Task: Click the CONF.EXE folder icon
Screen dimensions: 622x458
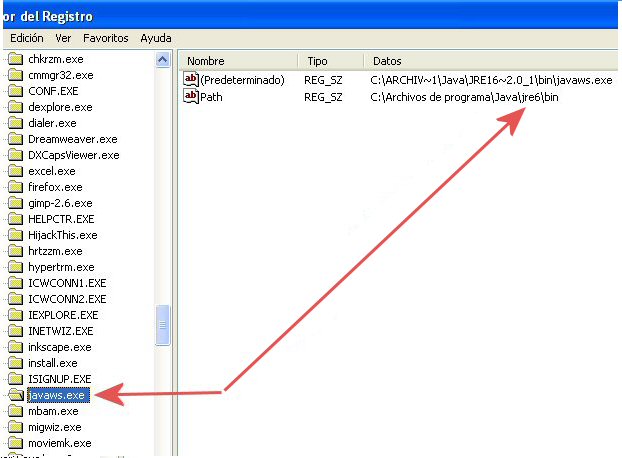Action: [15, 91]
